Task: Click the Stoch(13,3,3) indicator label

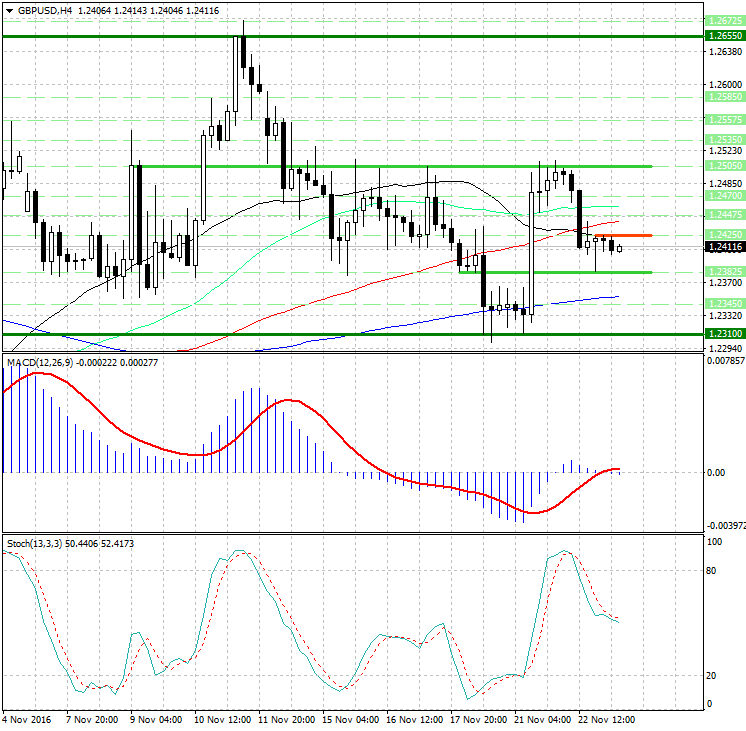Action: 33,543
